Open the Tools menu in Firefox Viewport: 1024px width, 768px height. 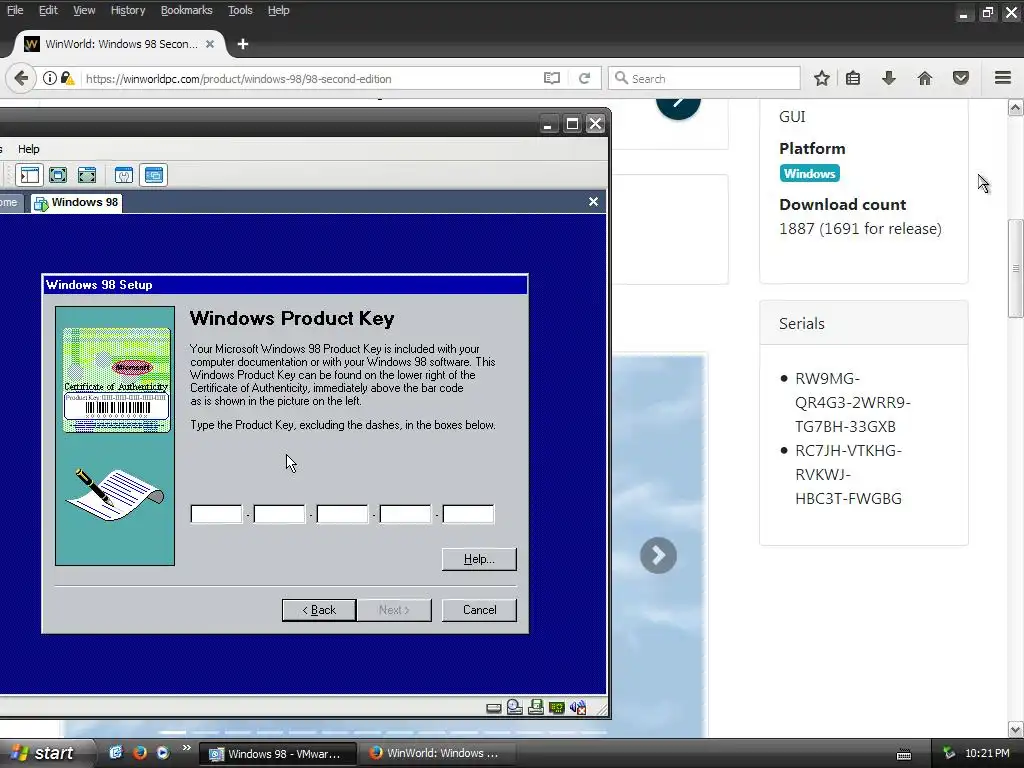240,10
